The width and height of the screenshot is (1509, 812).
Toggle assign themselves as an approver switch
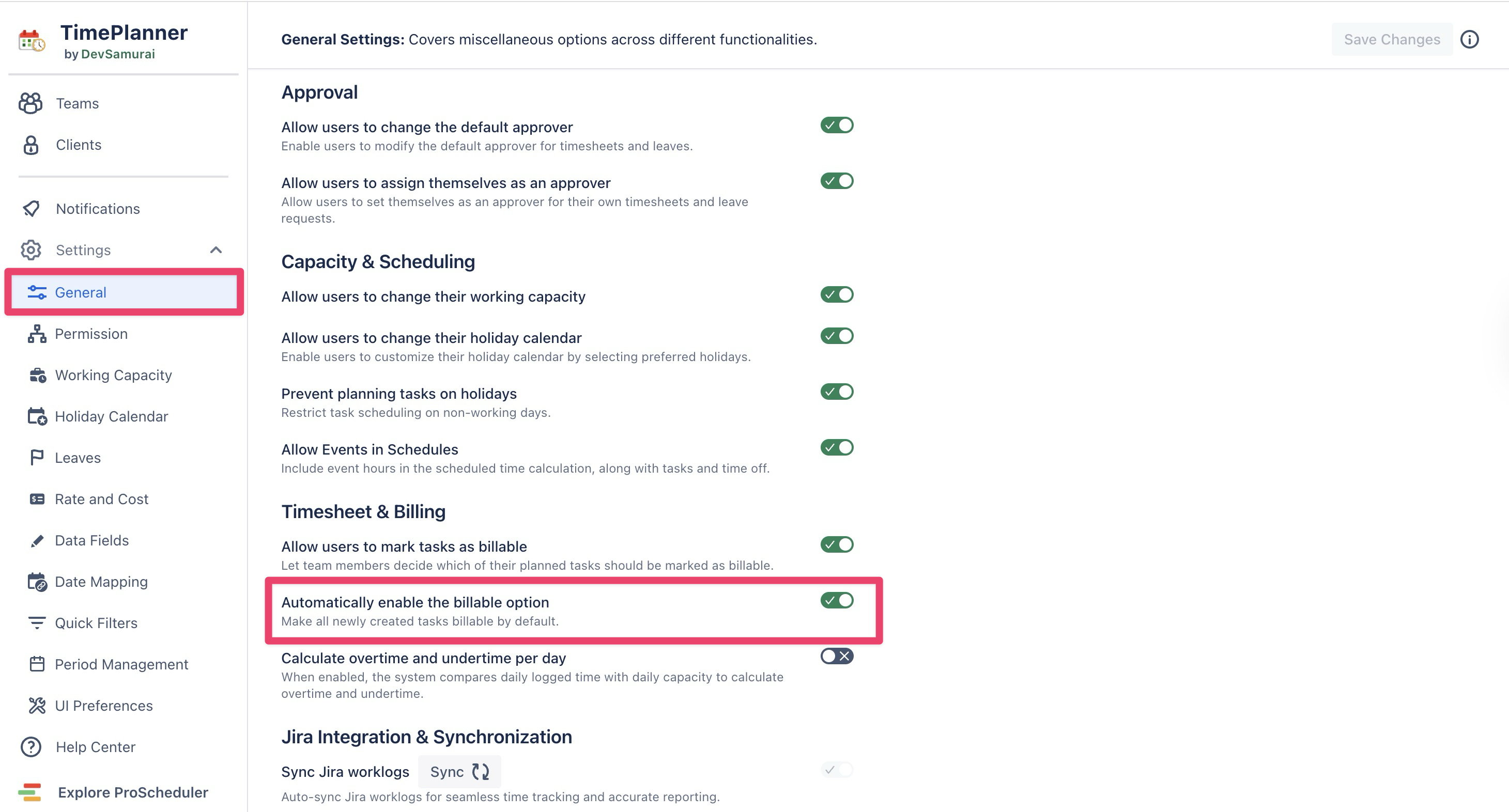[837, 181]
